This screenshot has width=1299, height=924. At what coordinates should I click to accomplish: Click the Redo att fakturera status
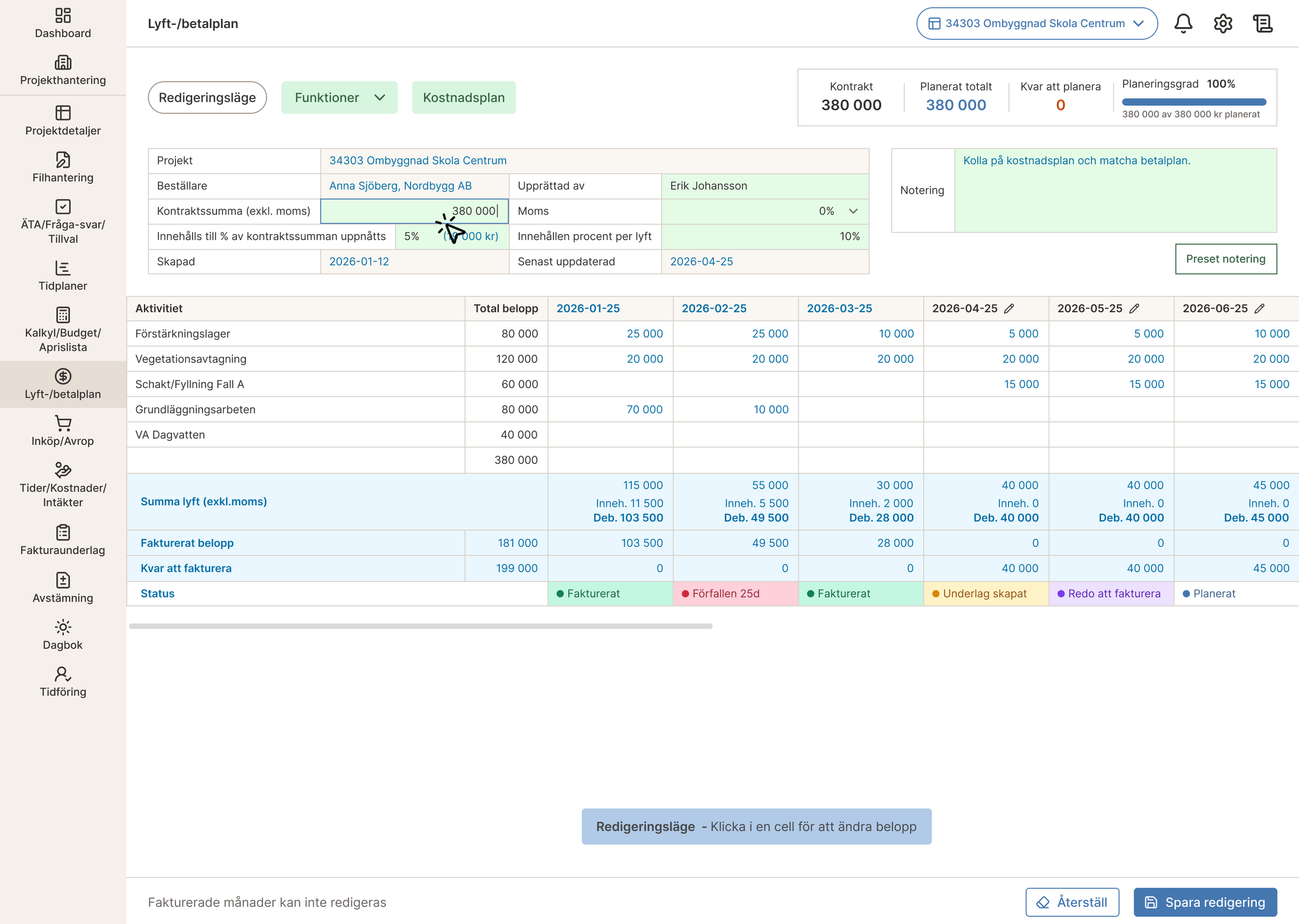coord(1111,593)
